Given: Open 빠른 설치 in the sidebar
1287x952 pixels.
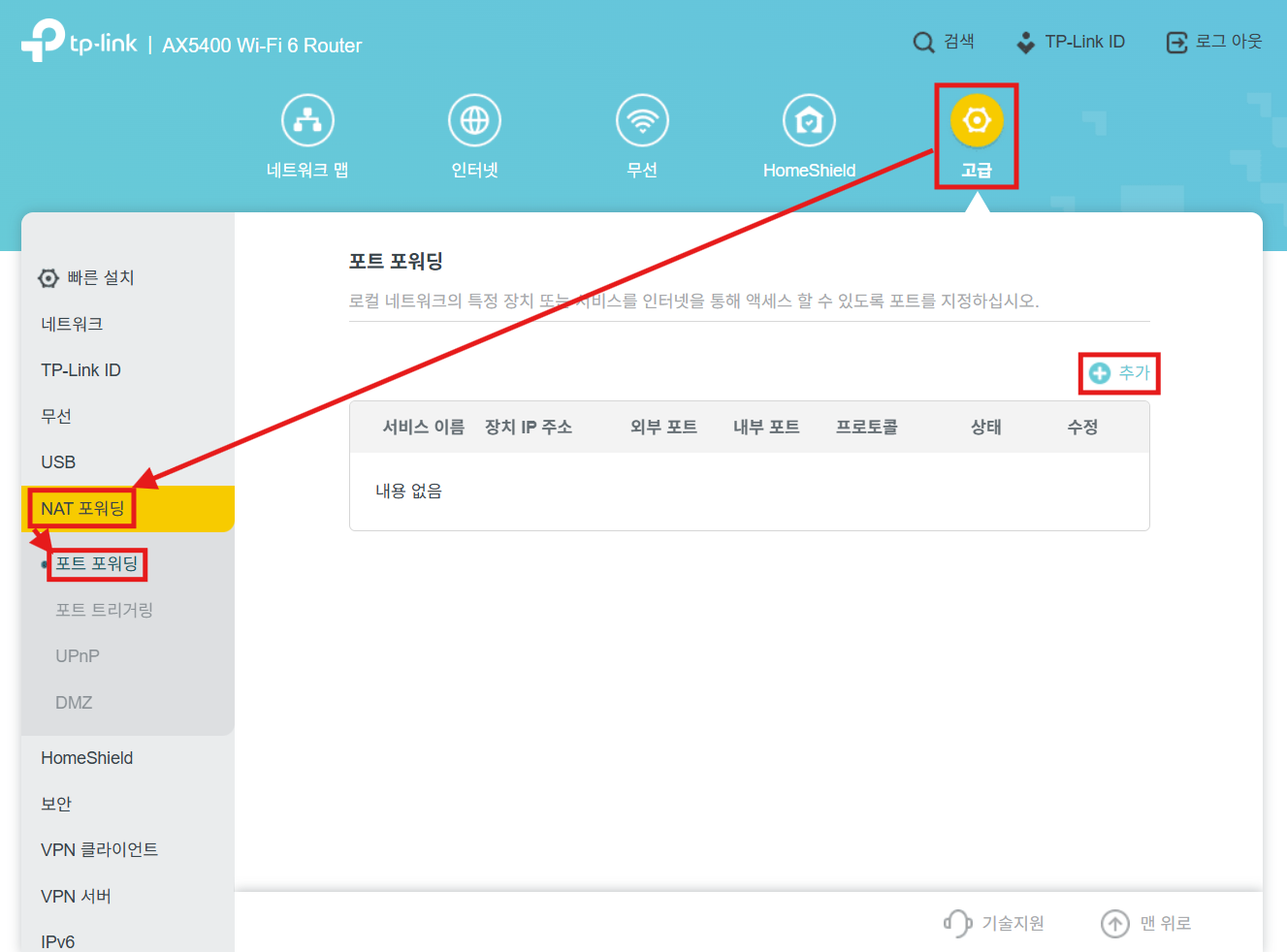Looking at the screenshot, I should coord(100,278).
